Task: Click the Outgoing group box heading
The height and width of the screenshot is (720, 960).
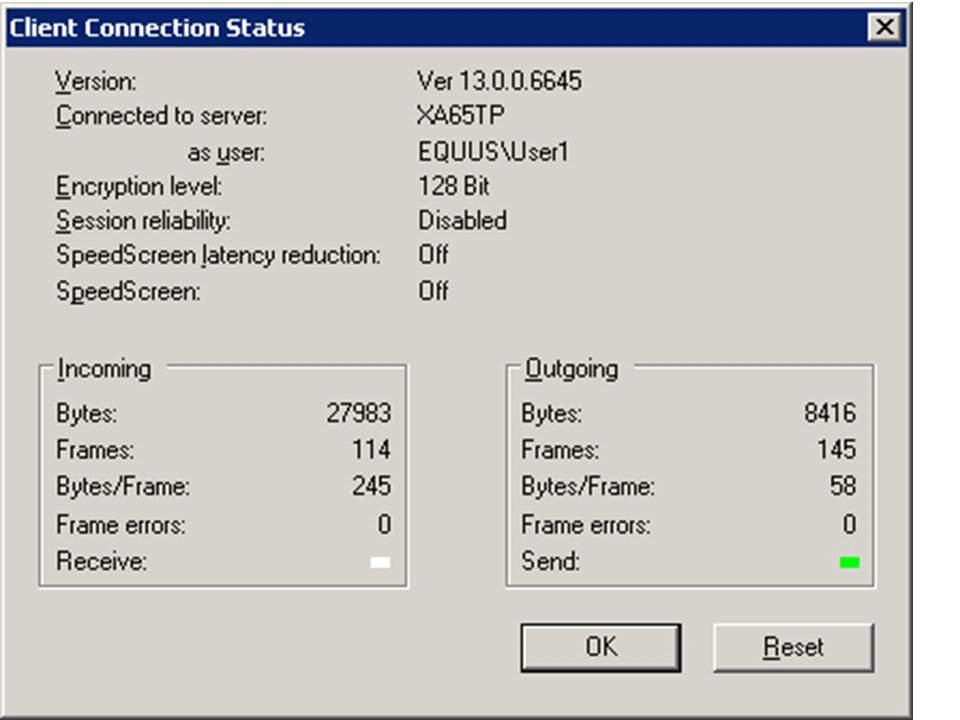Action: tap(572, 369)
